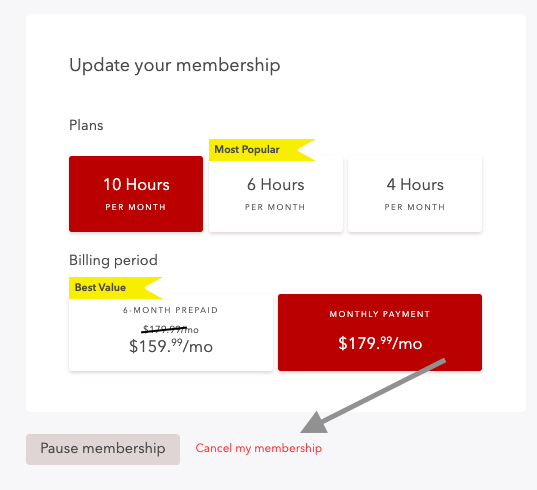Click the Update your membership heading

point(175,65)
